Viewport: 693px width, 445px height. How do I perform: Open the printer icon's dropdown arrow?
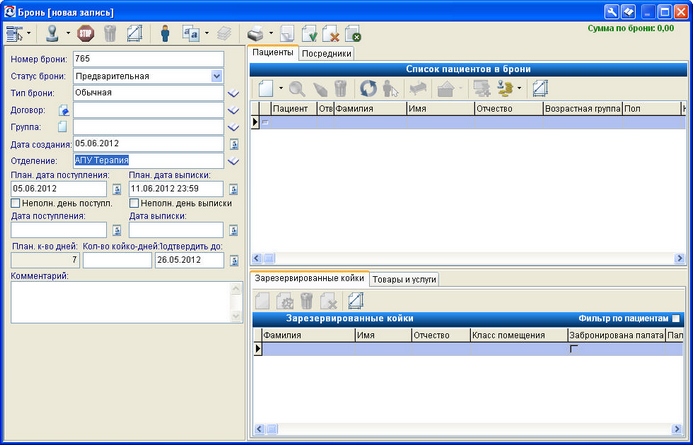click(271, 33)
